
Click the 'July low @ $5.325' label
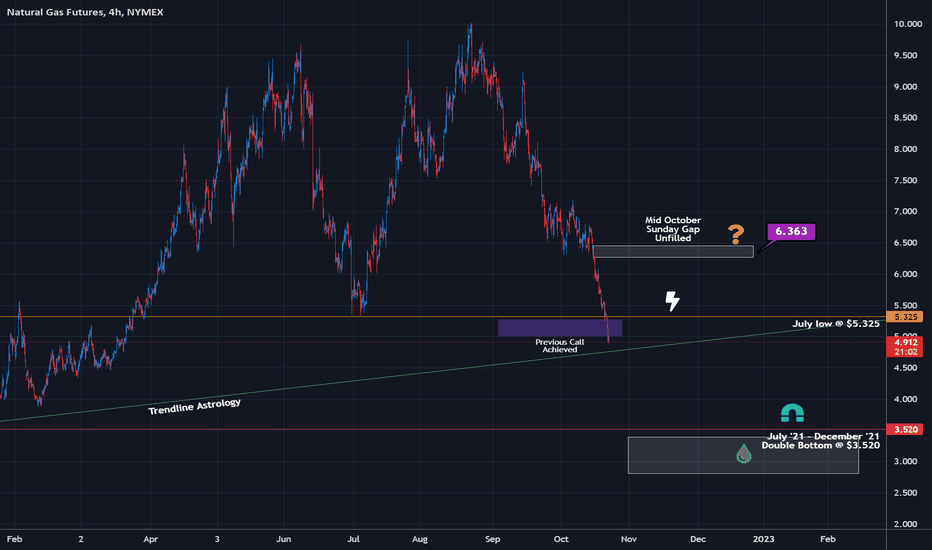click(836, 324)
